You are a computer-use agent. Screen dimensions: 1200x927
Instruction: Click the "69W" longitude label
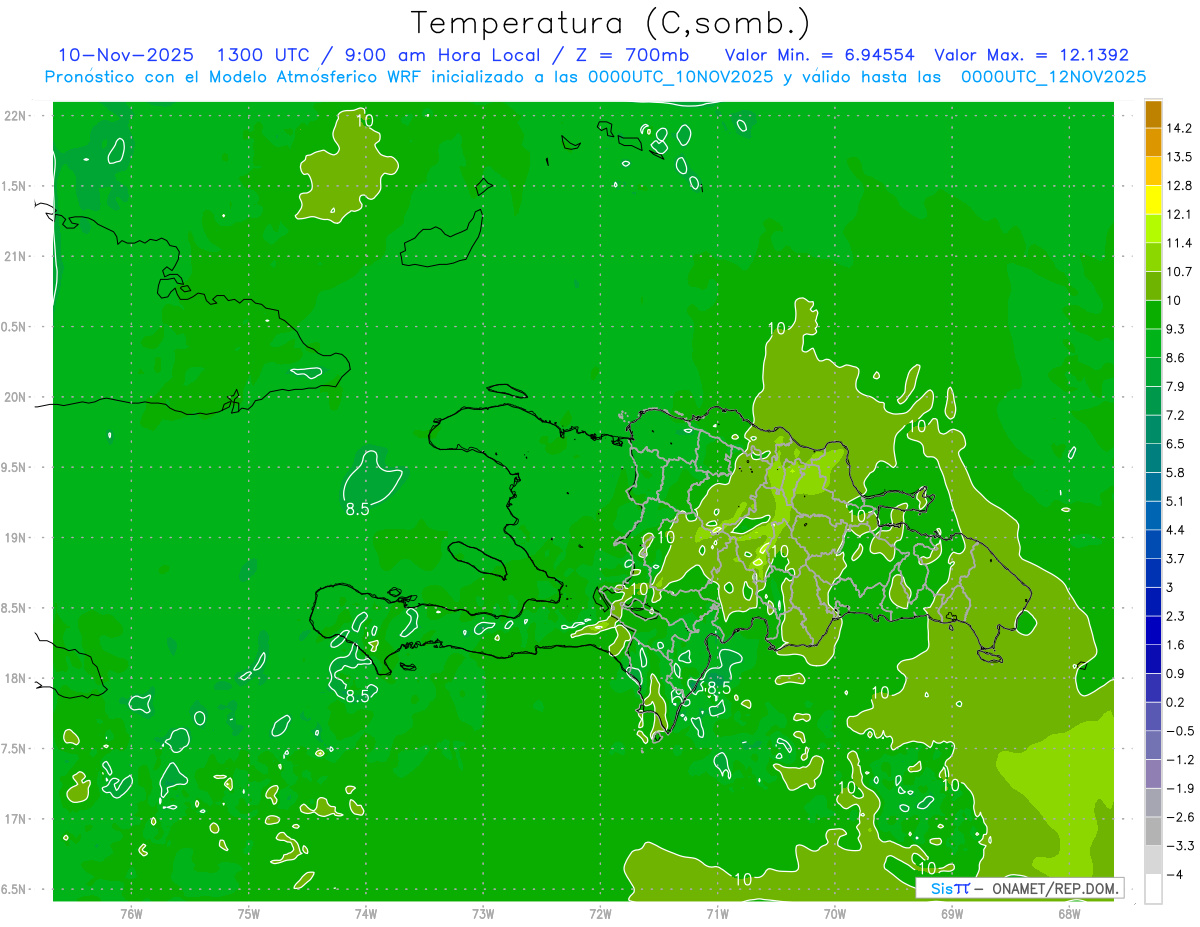point(952,913)
